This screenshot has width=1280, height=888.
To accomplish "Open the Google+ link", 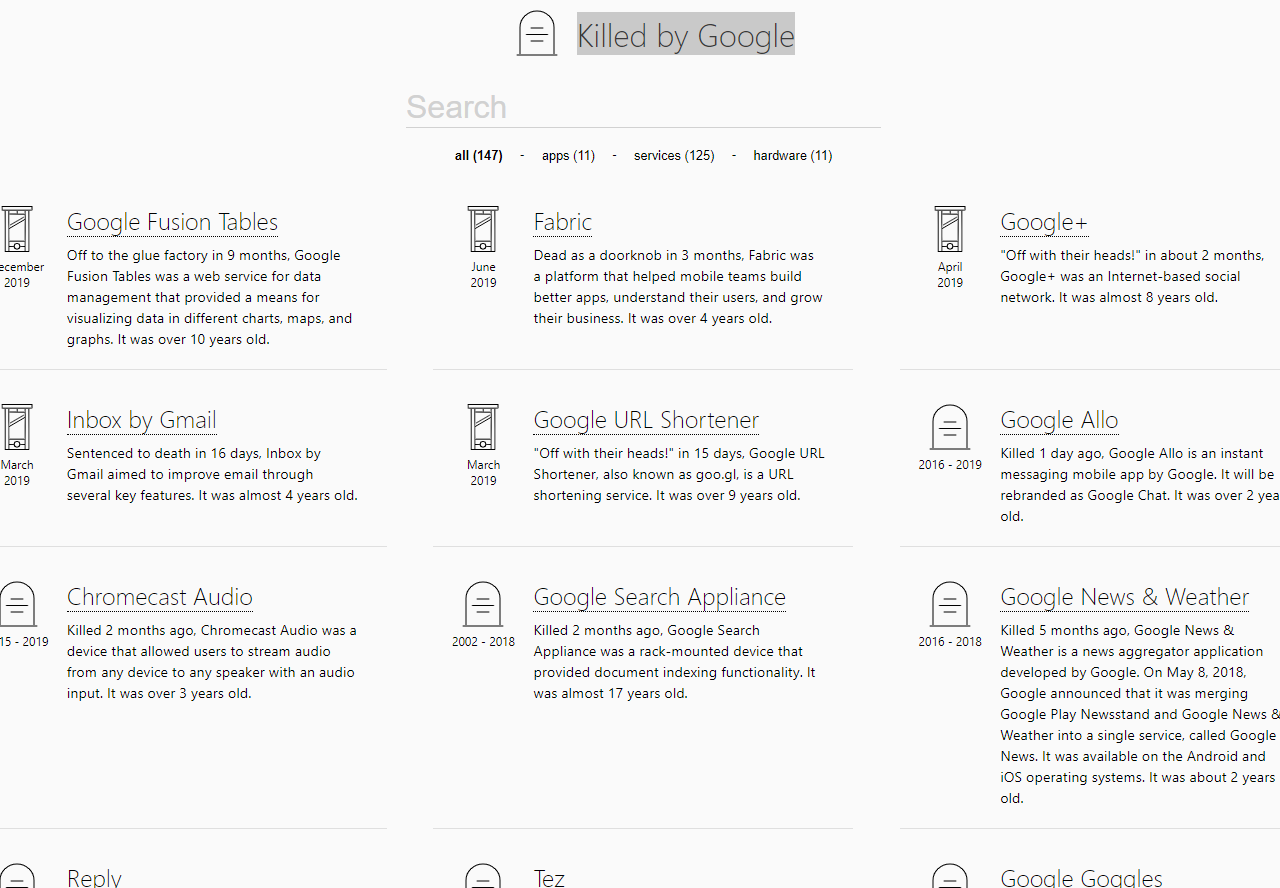I will pos(1044,222).
